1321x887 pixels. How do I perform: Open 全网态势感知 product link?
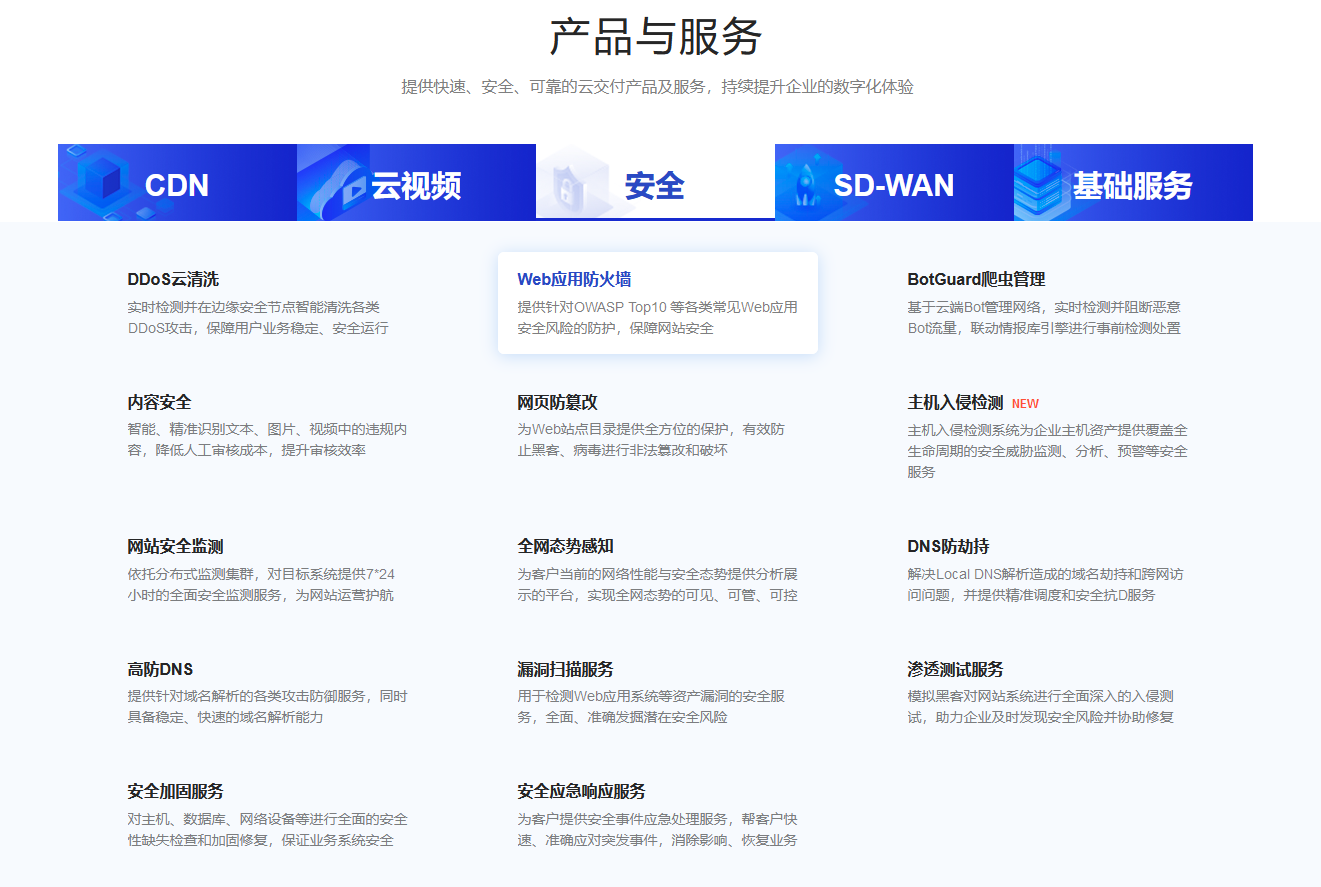(x=565, y=546)
